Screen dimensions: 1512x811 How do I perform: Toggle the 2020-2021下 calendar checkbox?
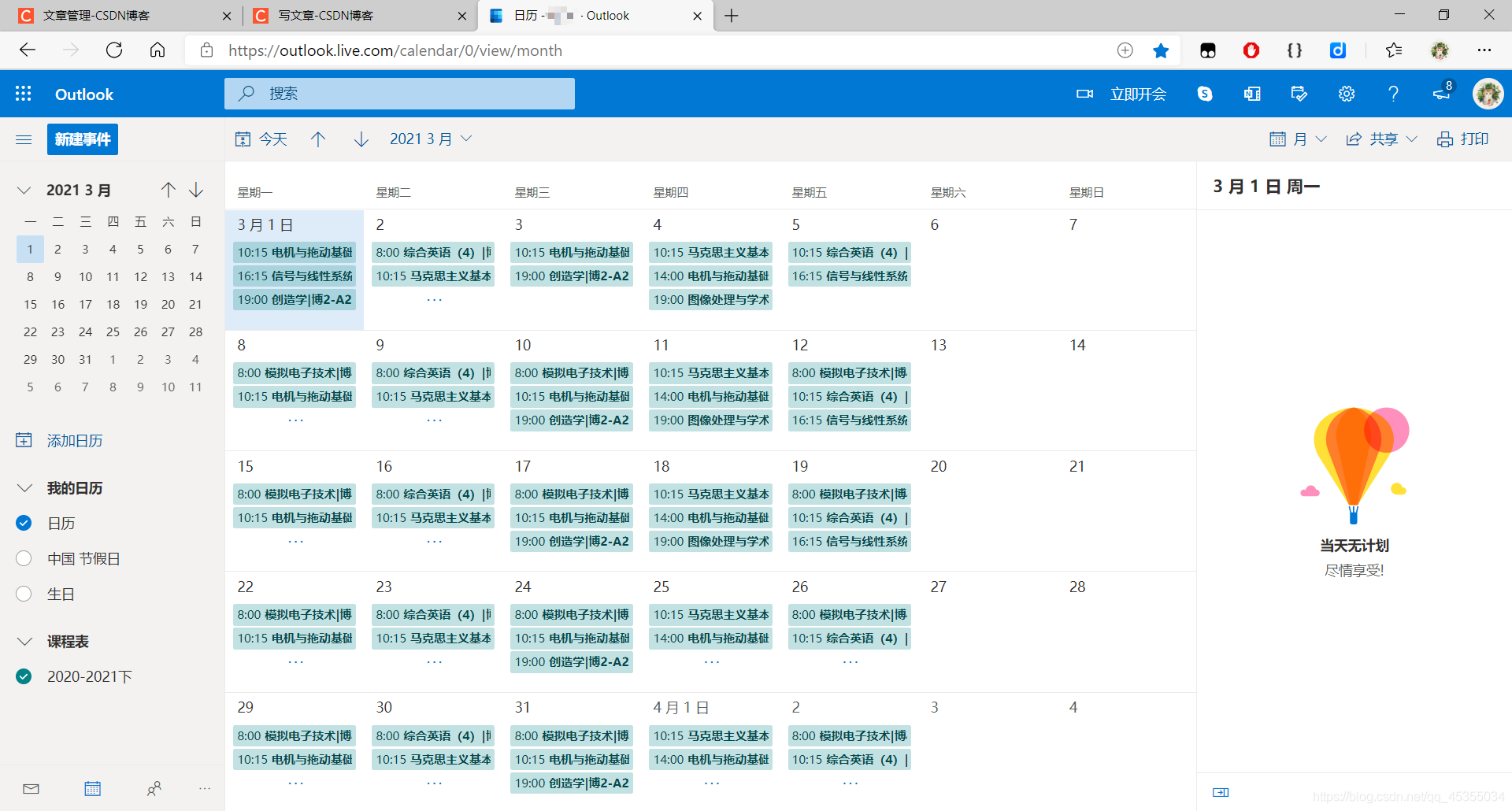(x=24, y=676)
